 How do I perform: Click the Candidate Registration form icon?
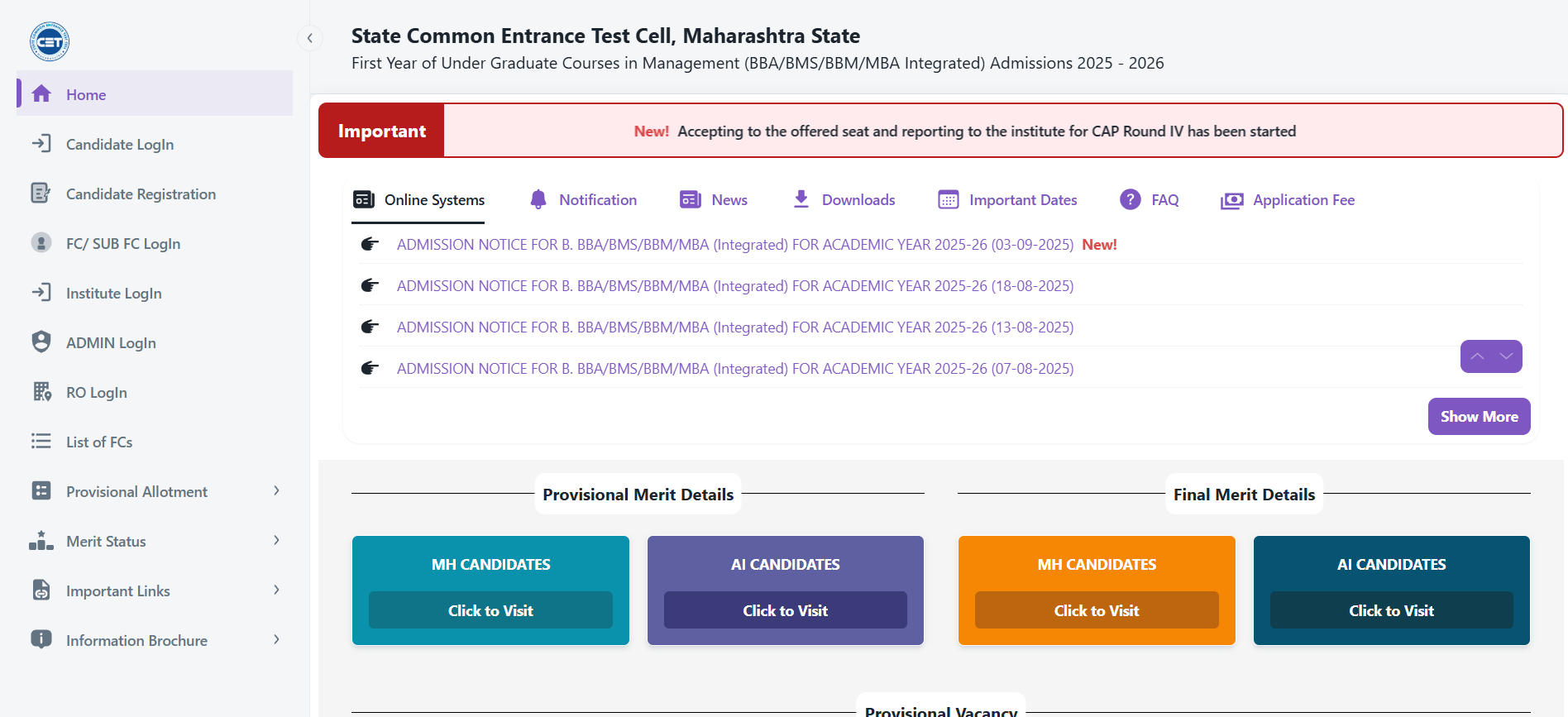(41, 194)
